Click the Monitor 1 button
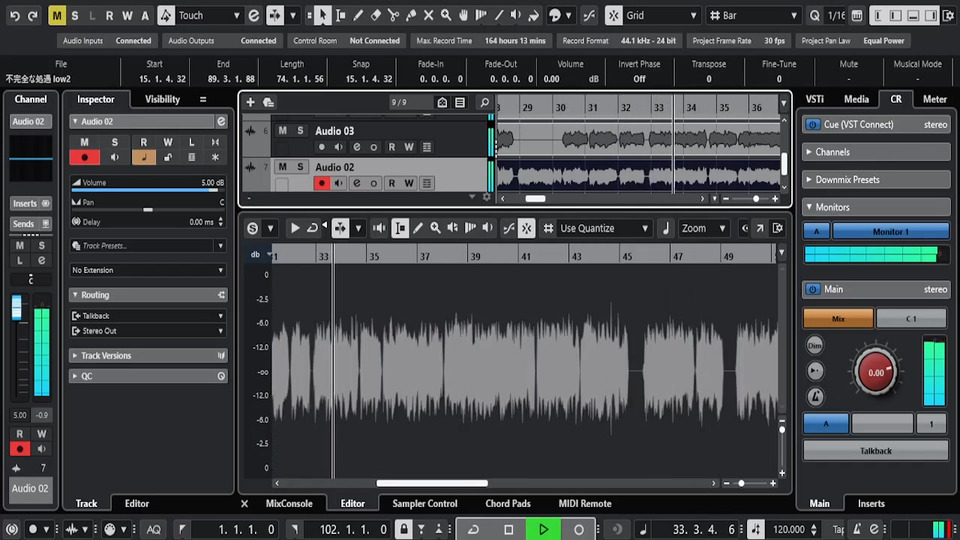 pyautogui.click(x=889, y=231)
